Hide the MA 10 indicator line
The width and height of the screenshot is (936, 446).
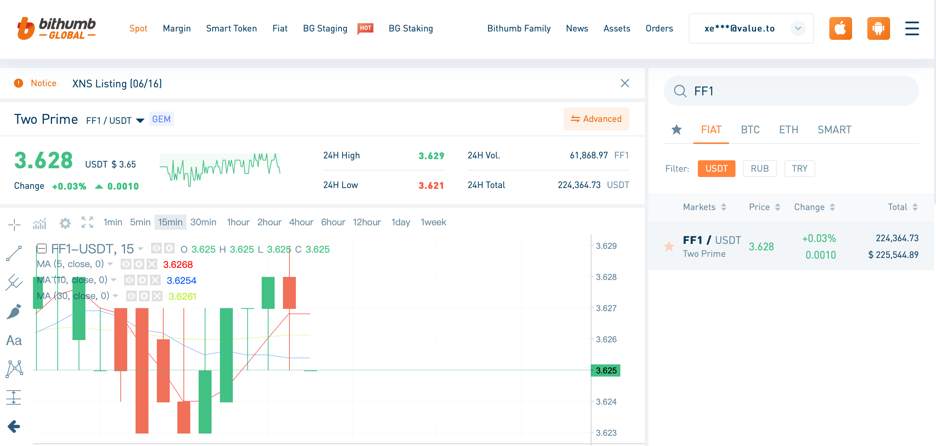pos(129,280)
